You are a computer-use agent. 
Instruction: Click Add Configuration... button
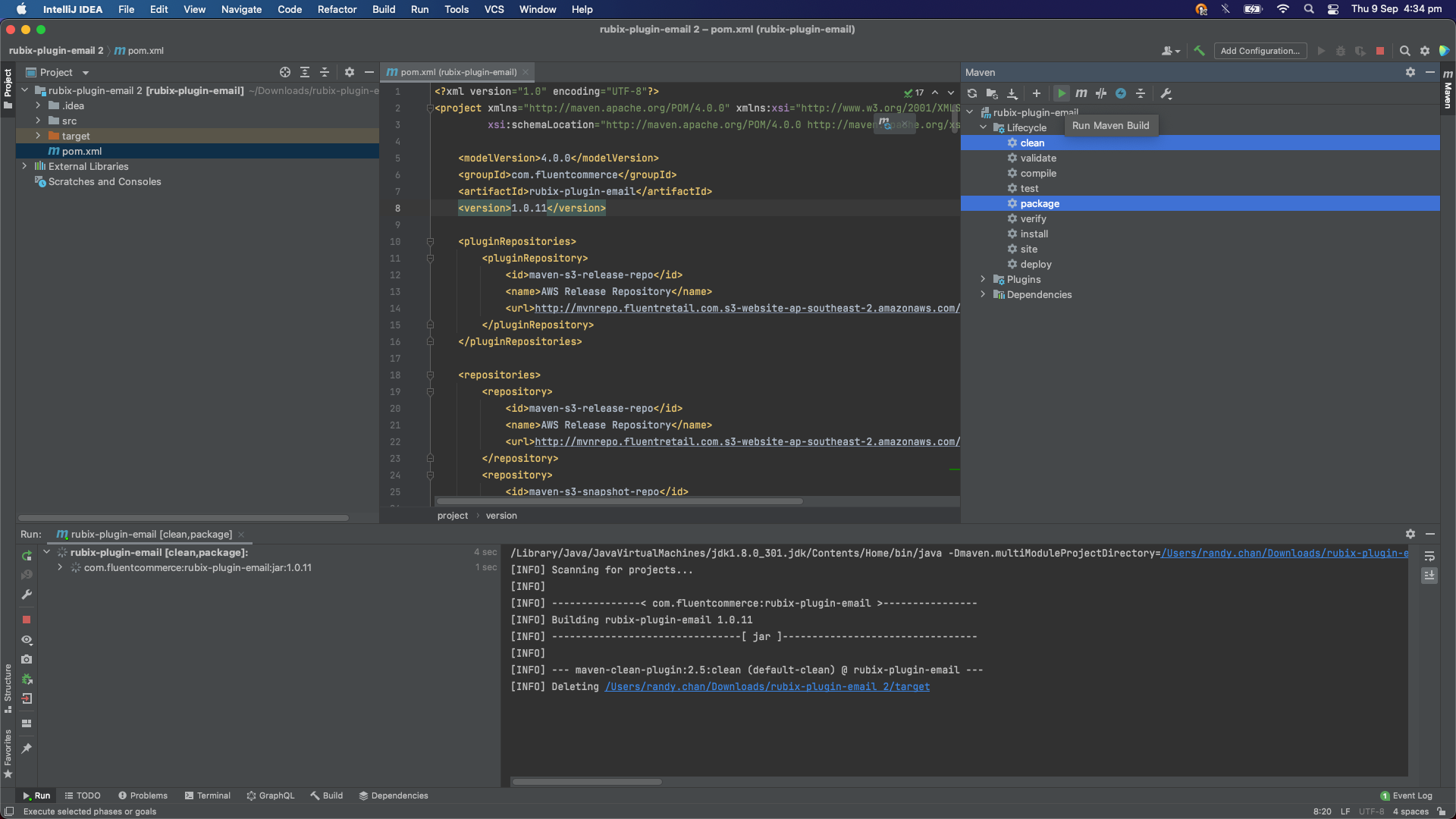pyautogui.click(x=1260, y=51)
